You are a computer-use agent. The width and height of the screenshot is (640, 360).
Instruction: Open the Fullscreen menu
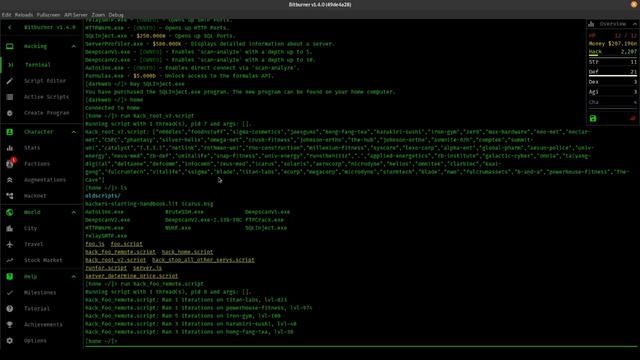point(48,15)
